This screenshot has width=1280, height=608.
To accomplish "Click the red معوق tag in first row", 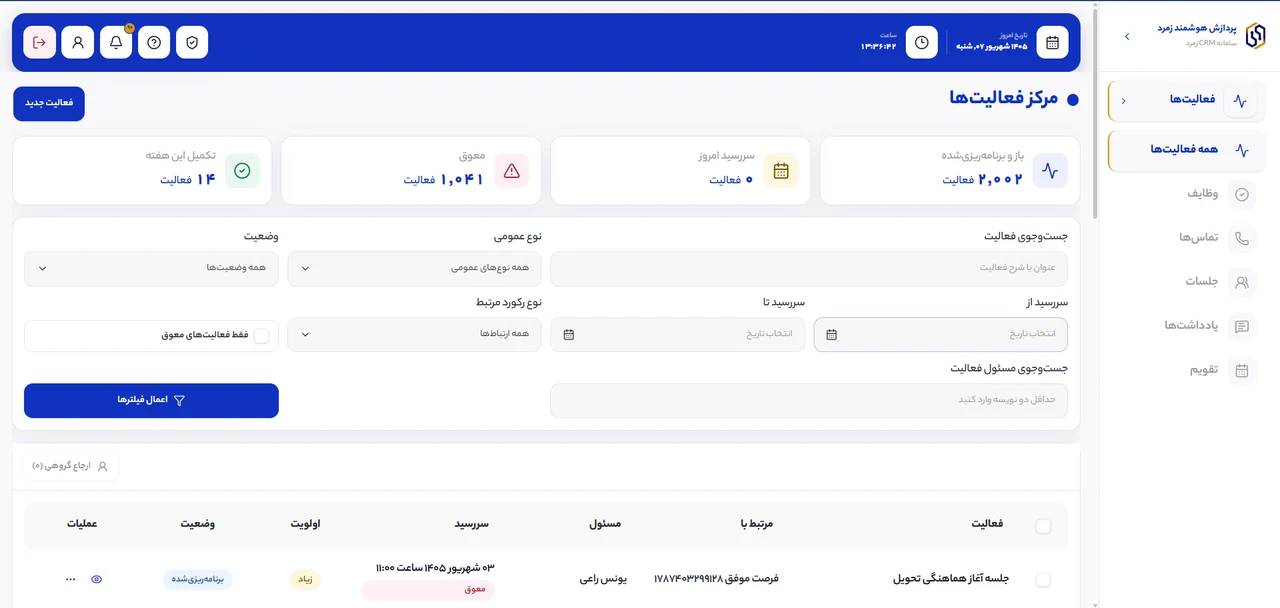I will (428, 590).
